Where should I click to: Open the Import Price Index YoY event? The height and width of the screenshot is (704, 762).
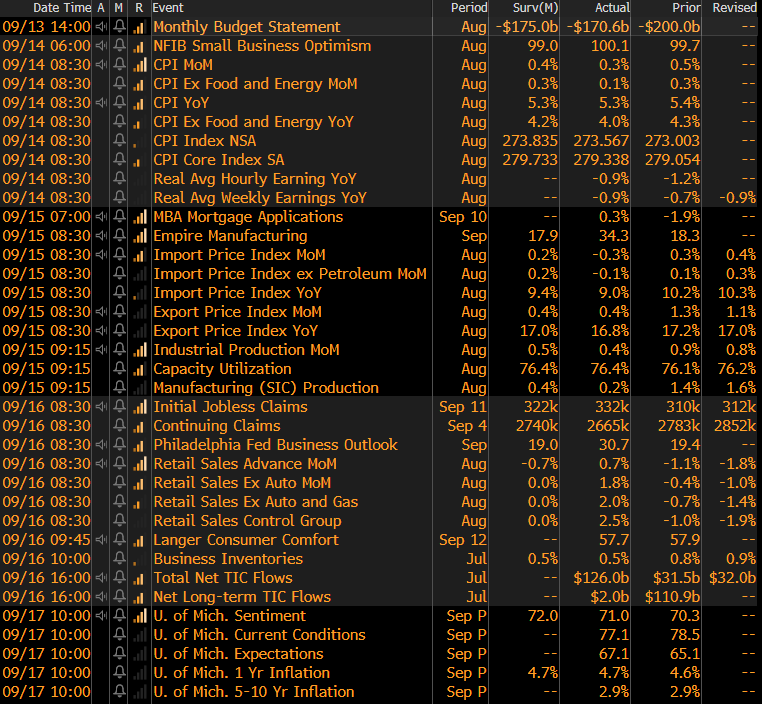pos(238,293)
